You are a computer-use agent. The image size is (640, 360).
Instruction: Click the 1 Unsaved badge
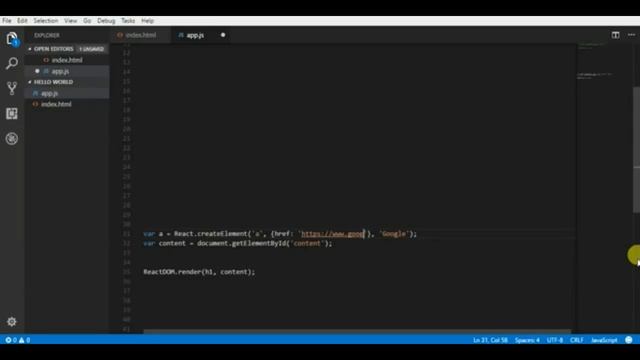point(91,49)
